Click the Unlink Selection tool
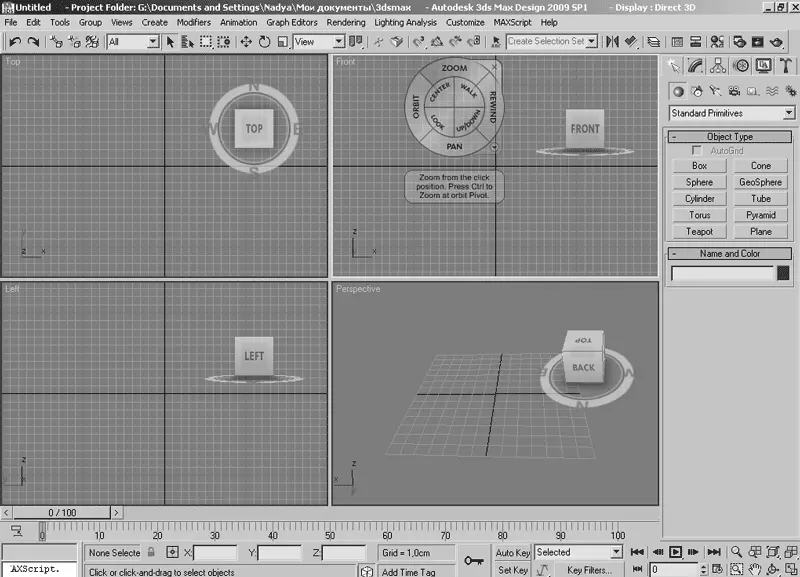This screenshot has height=577, width=800. coord(74,42)
